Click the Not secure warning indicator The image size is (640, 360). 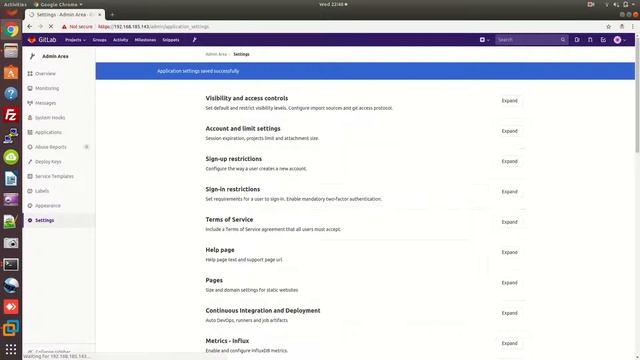click(x=77, y=27)
